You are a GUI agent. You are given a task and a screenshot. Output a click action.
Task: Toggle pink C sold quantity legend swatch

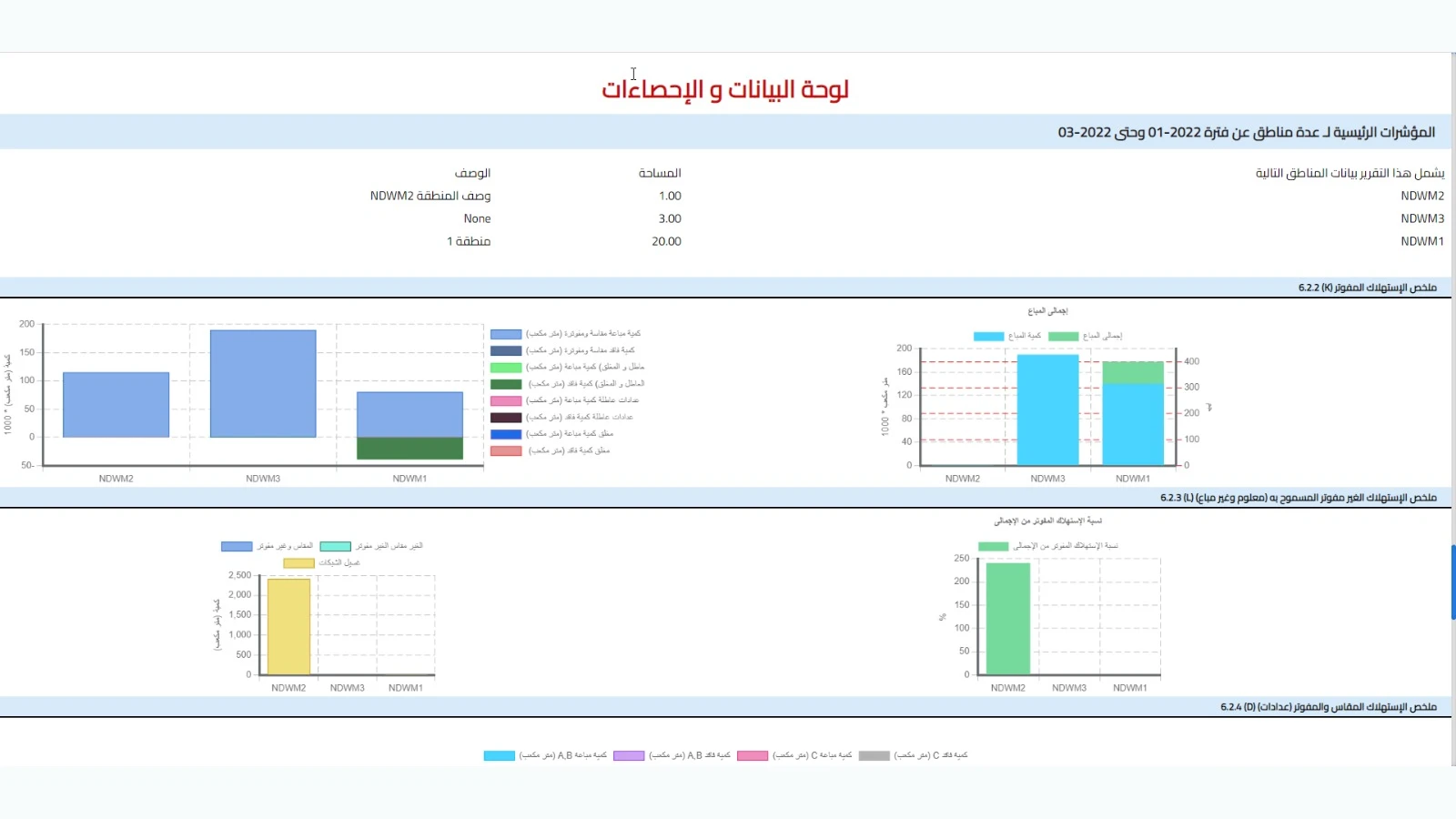click(753, 755)
